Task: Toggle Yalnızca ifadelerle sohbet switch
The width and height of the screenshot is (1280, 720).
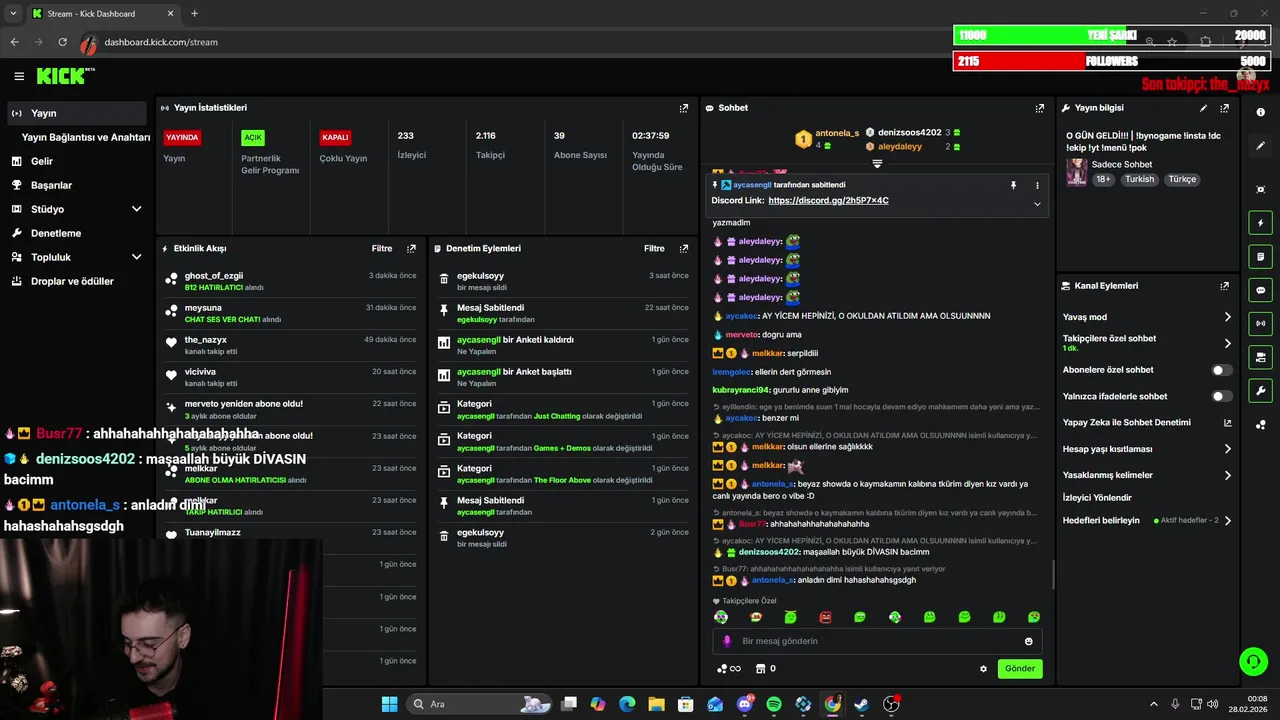Action: (x=1222, y=396)
